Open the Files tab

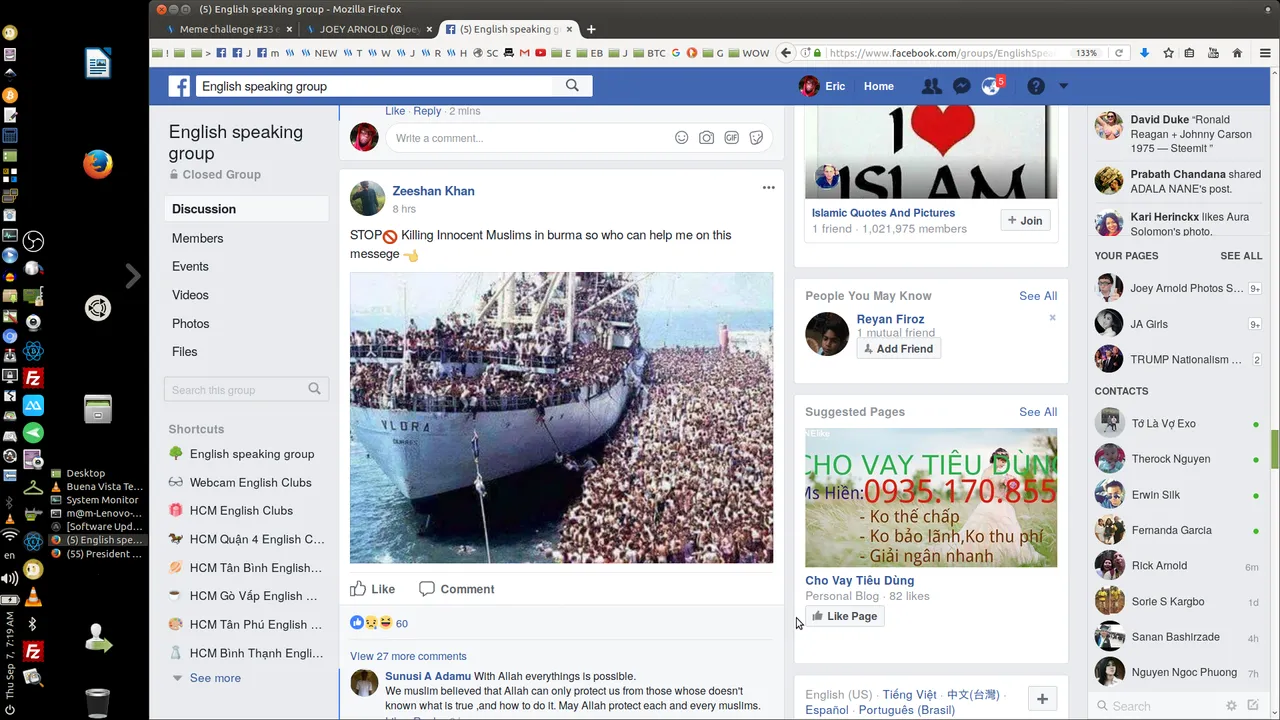coord(185,352)
